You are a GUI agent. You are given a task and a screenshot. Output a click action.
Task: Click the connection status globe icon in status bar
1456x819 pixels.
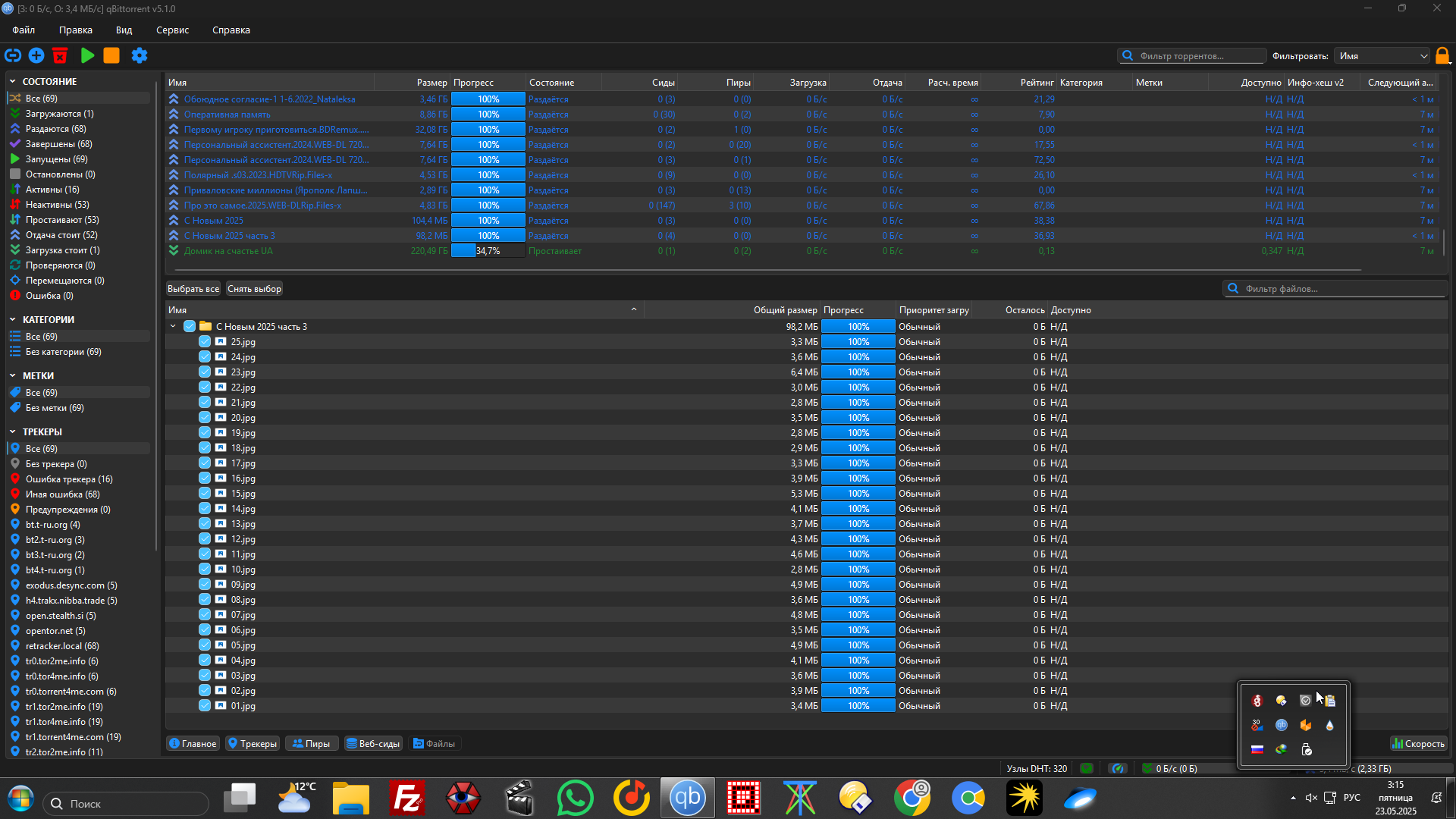click(x=1087, y=768)
